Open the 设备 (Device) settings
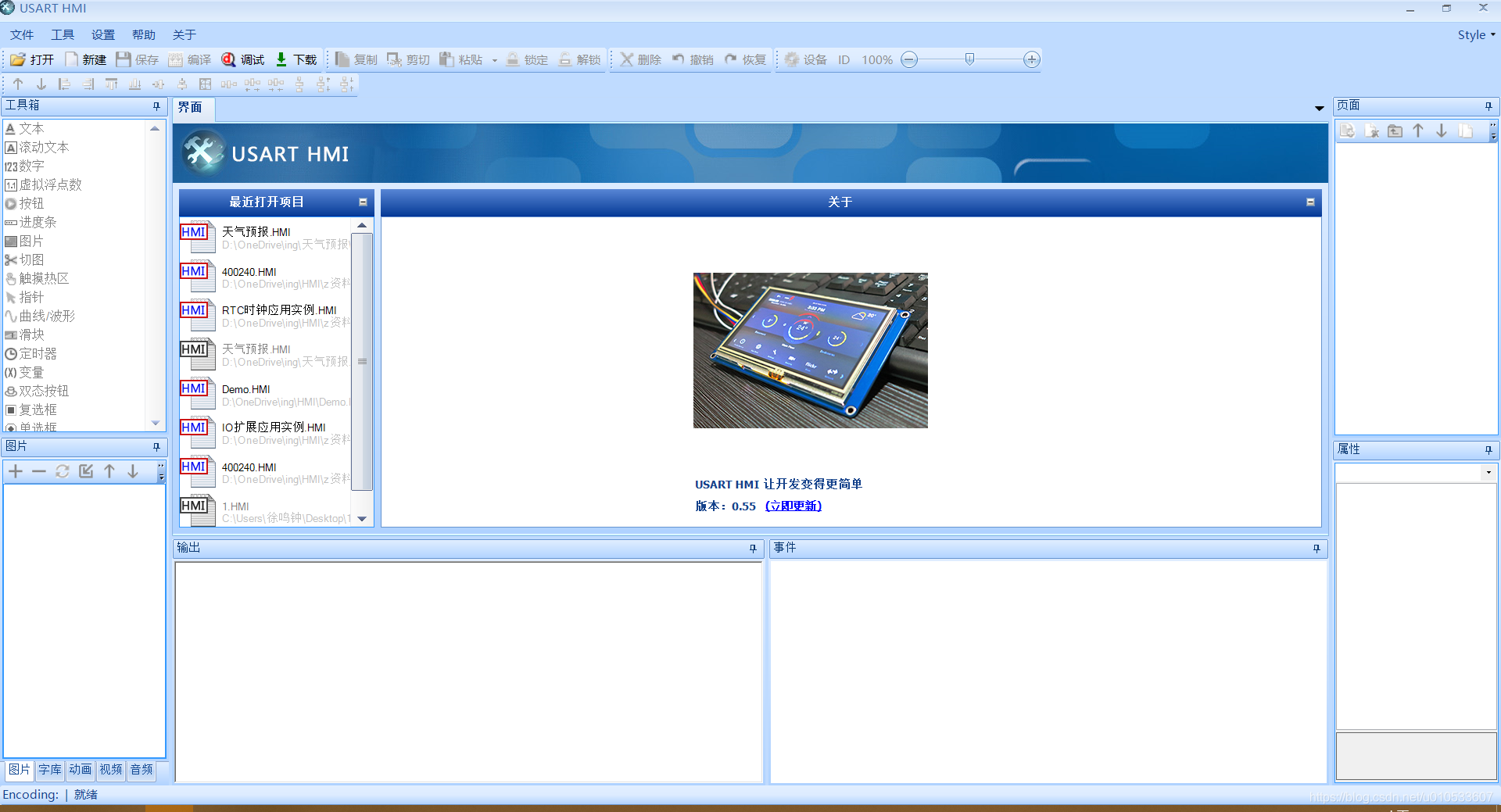Image resolution: width=1501 pixels, height=812 pixels. coord(806,59)
